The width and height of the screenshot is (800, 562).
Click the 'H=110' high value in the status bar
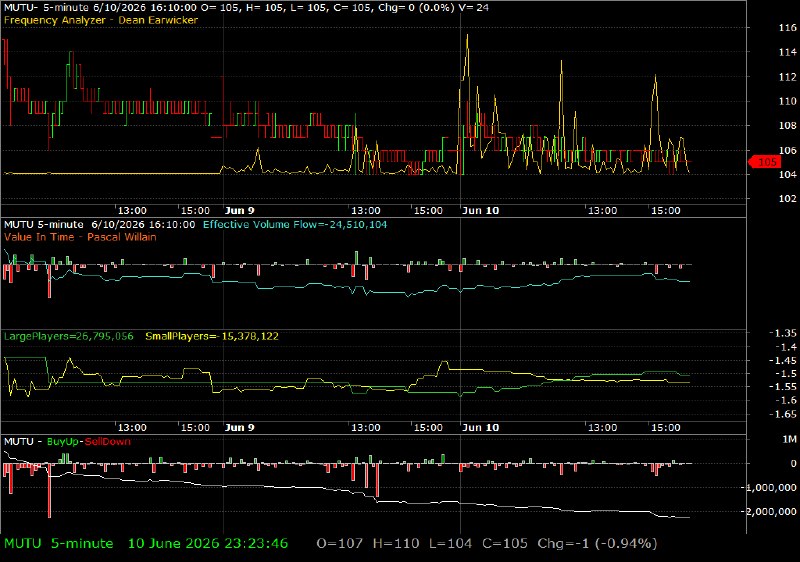pos(396,544)
